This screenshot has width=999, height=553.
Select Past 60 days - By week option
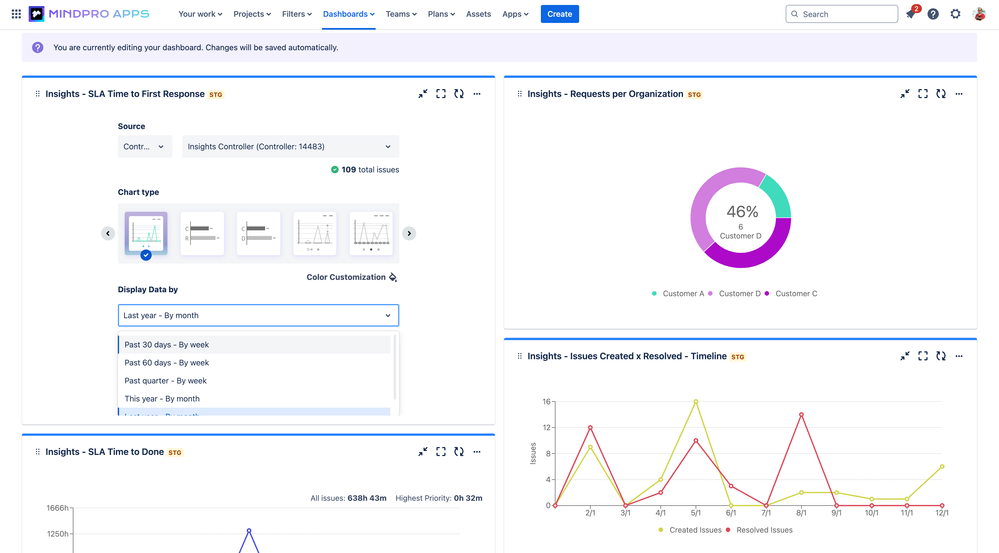pyautogui.click(x=254, y=363)
